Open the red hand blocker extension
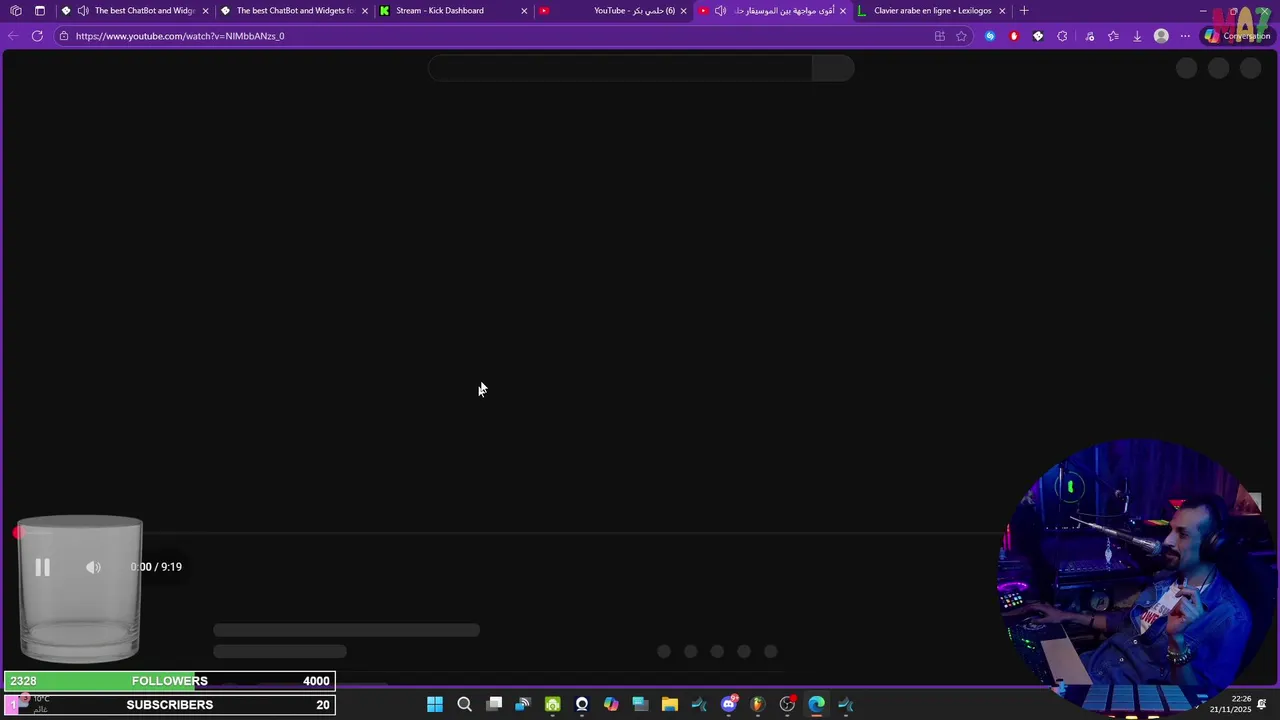This screenshot has width=1280, height=720. (x=1014, y=36)
